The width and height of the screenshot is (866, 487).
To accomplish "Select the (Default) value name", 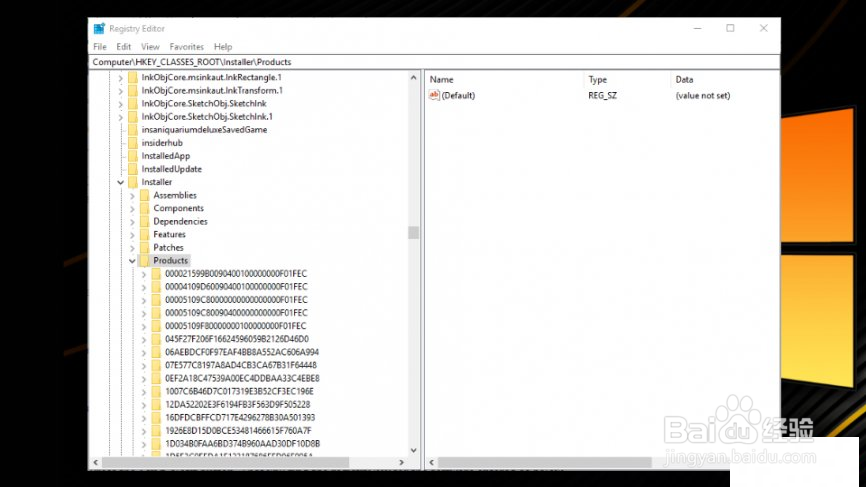I will (x=458, y=96).
